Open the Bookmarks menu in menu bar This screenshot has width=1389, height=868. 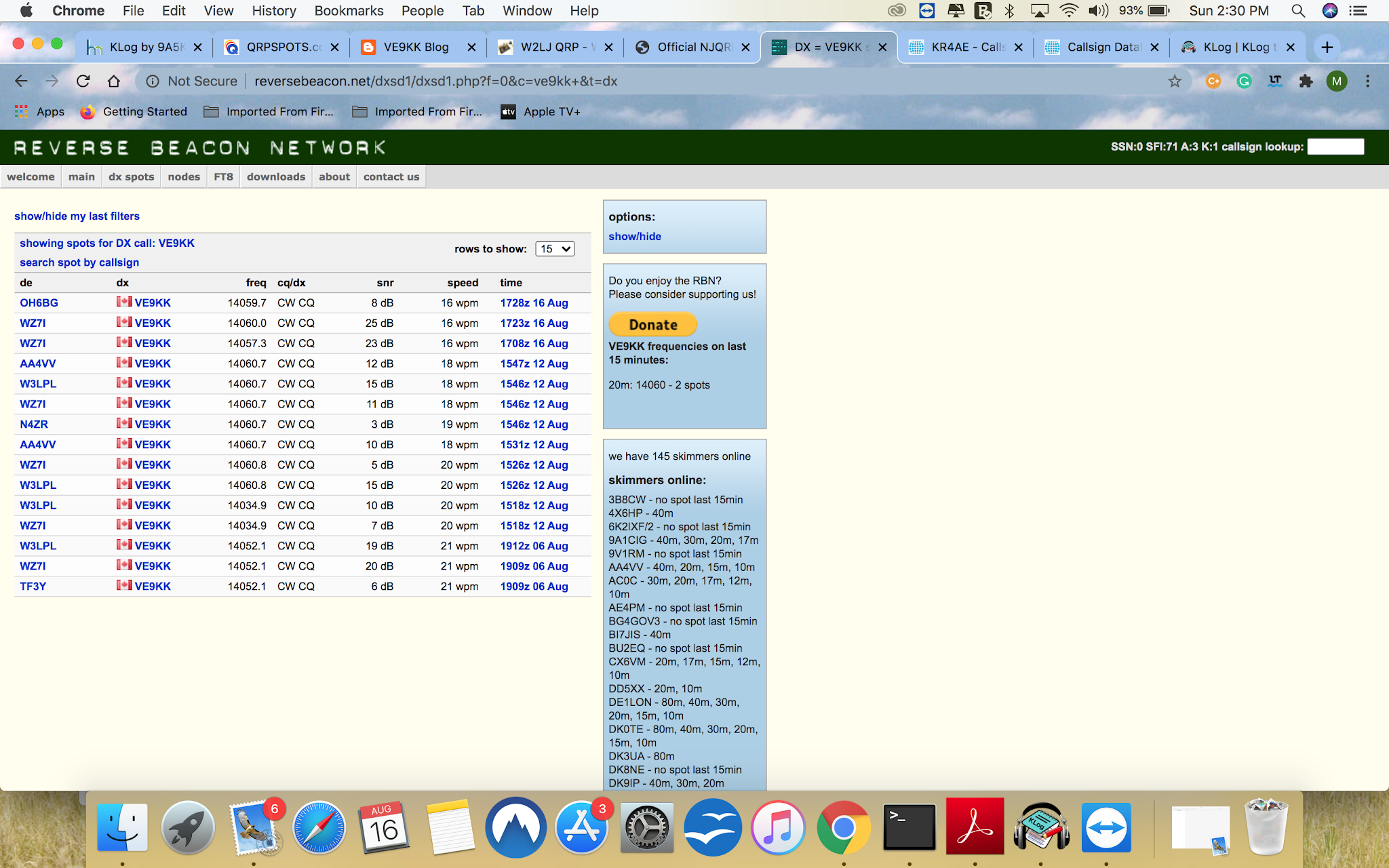pyautogui.click(x=349, y=11)
